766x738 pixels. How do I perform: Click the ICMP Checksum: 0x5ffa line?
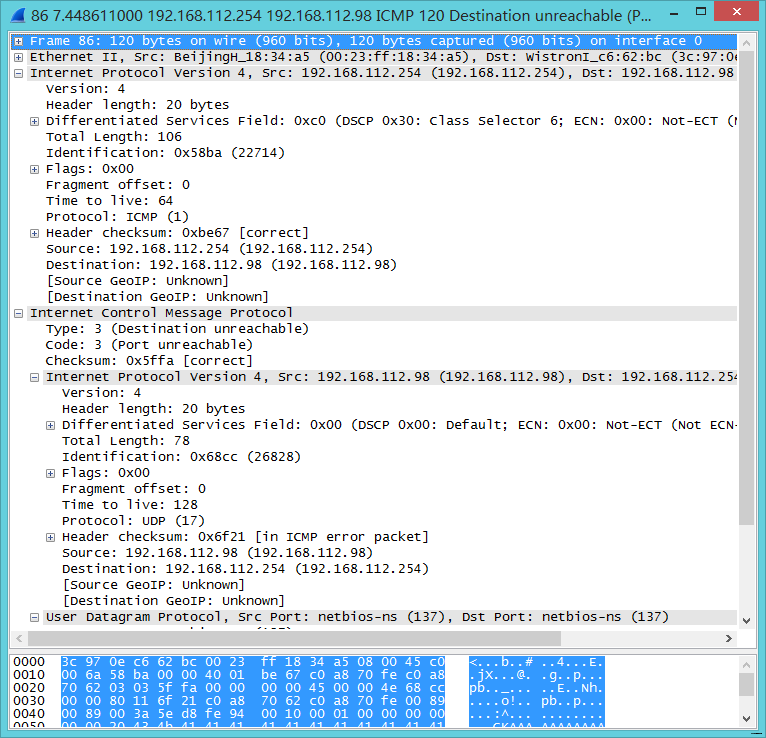pos(149,361)
